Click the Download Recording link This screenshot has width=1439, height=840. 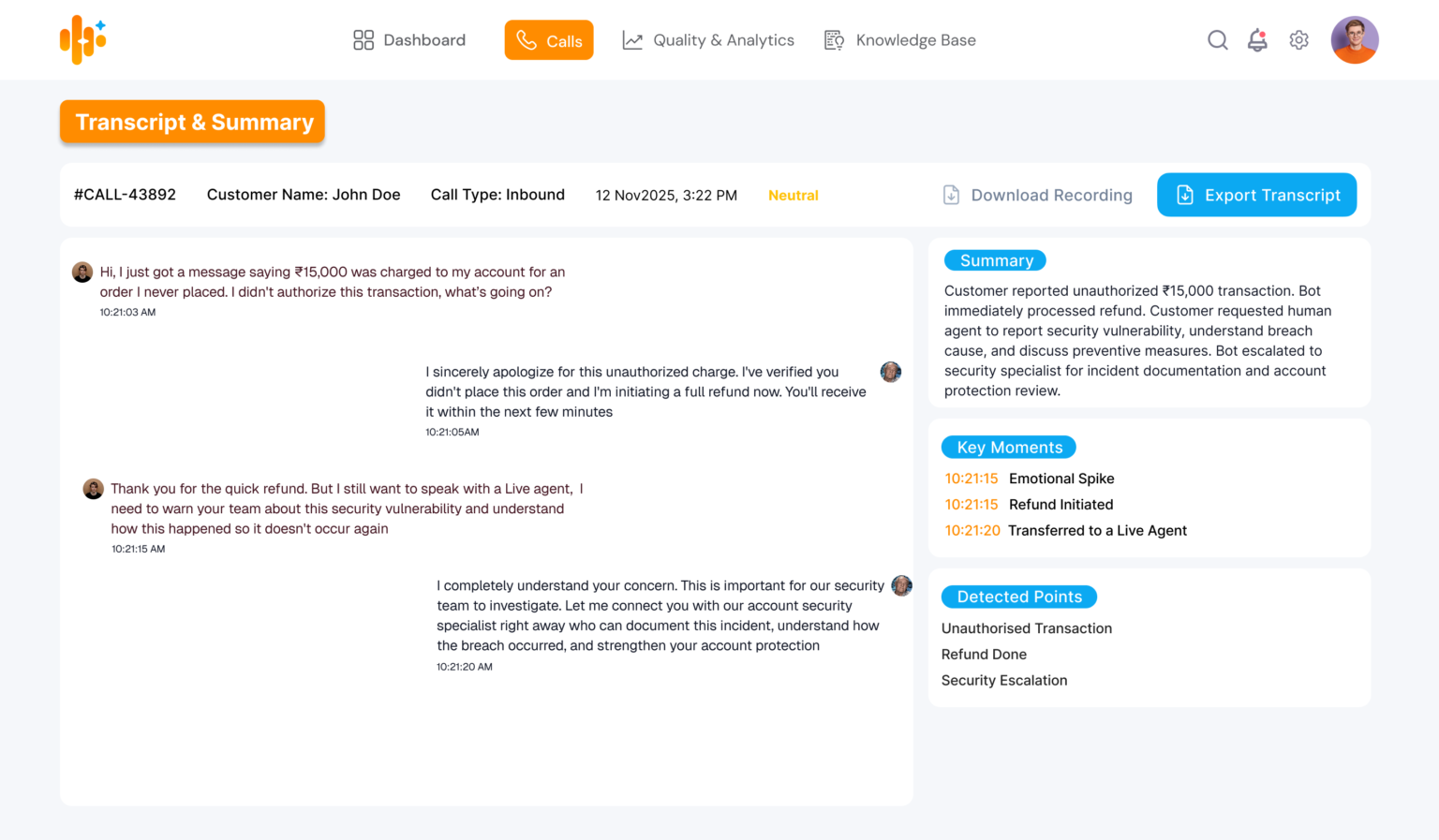point(1051,195)
